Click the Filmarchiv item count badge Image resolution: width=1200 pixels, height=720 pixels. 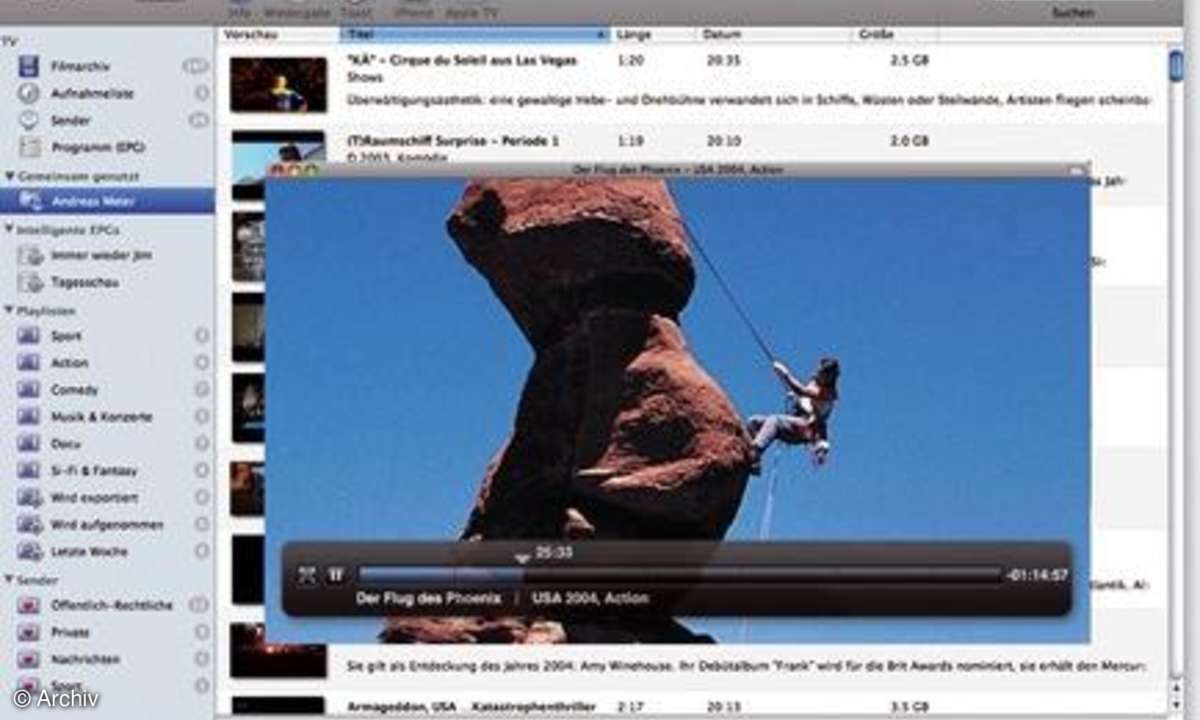point(195,66)
